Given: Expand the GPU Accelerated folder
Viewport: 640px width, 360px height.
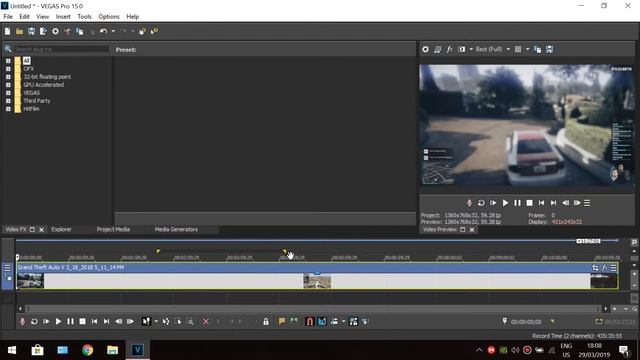Looking at the screenshot, I should pyautogui.click(x=8, y=85).
